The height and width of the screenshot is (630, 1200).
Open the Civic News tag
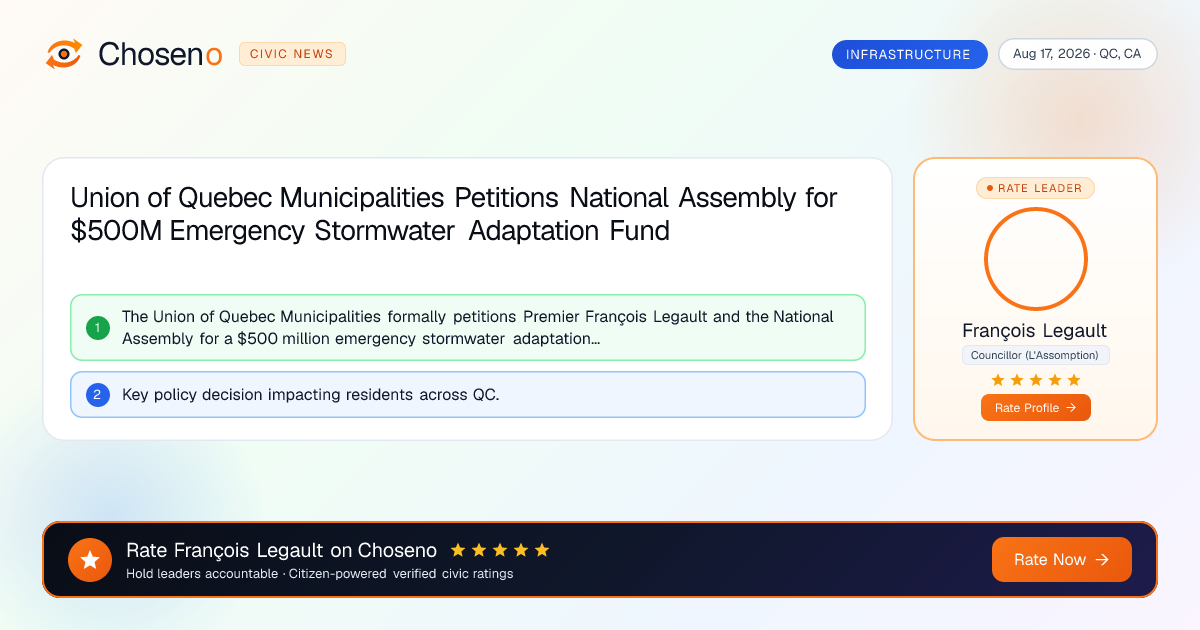point(292,54)
